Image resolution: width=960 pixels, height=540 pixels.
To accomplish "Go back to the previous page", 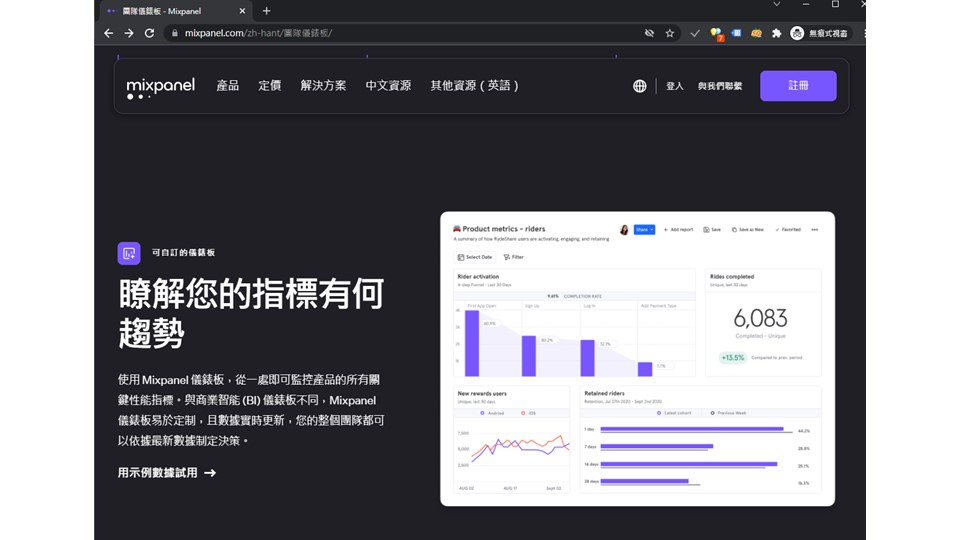I will [108, 33].
